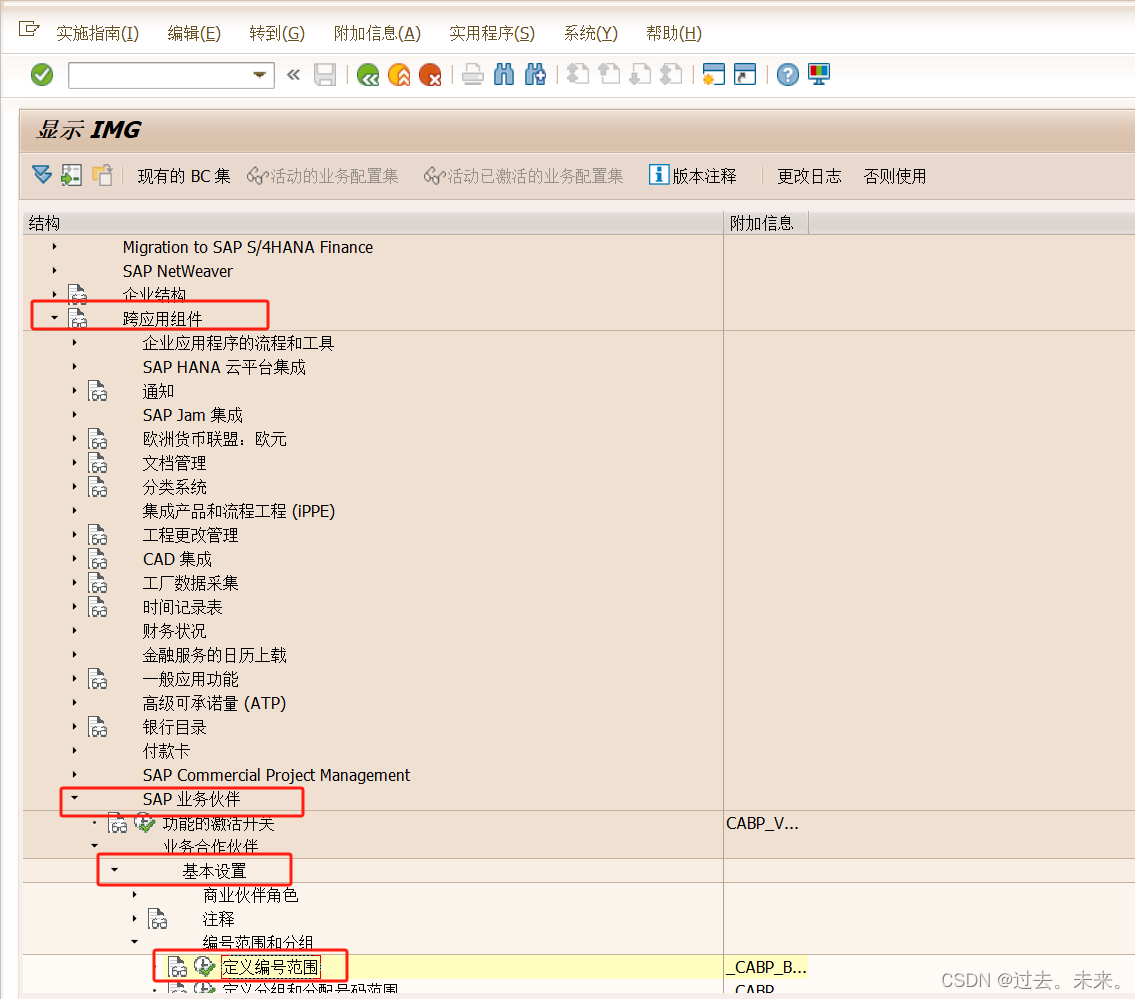The image size is (1135, 999).
Task: Open command field dropdown arrow
Action: click(259, 75)
